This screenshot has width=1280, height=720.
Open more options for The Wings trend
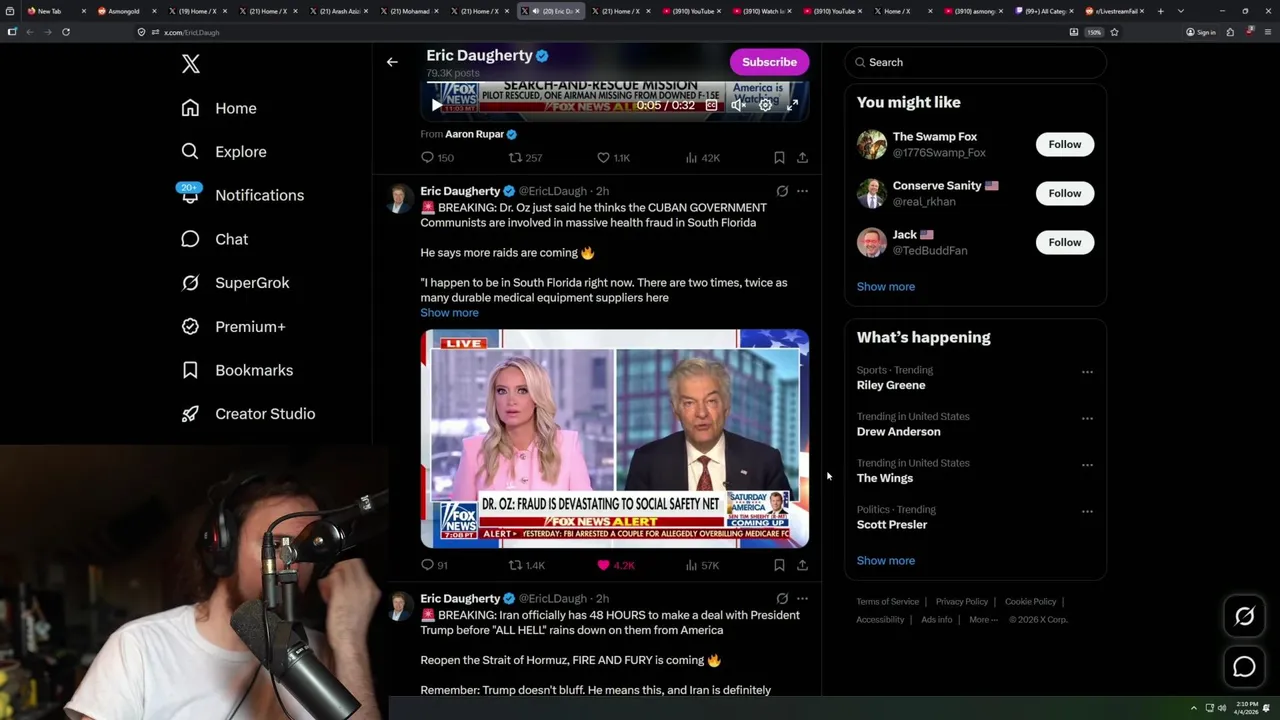click(x=1087, y=465)
